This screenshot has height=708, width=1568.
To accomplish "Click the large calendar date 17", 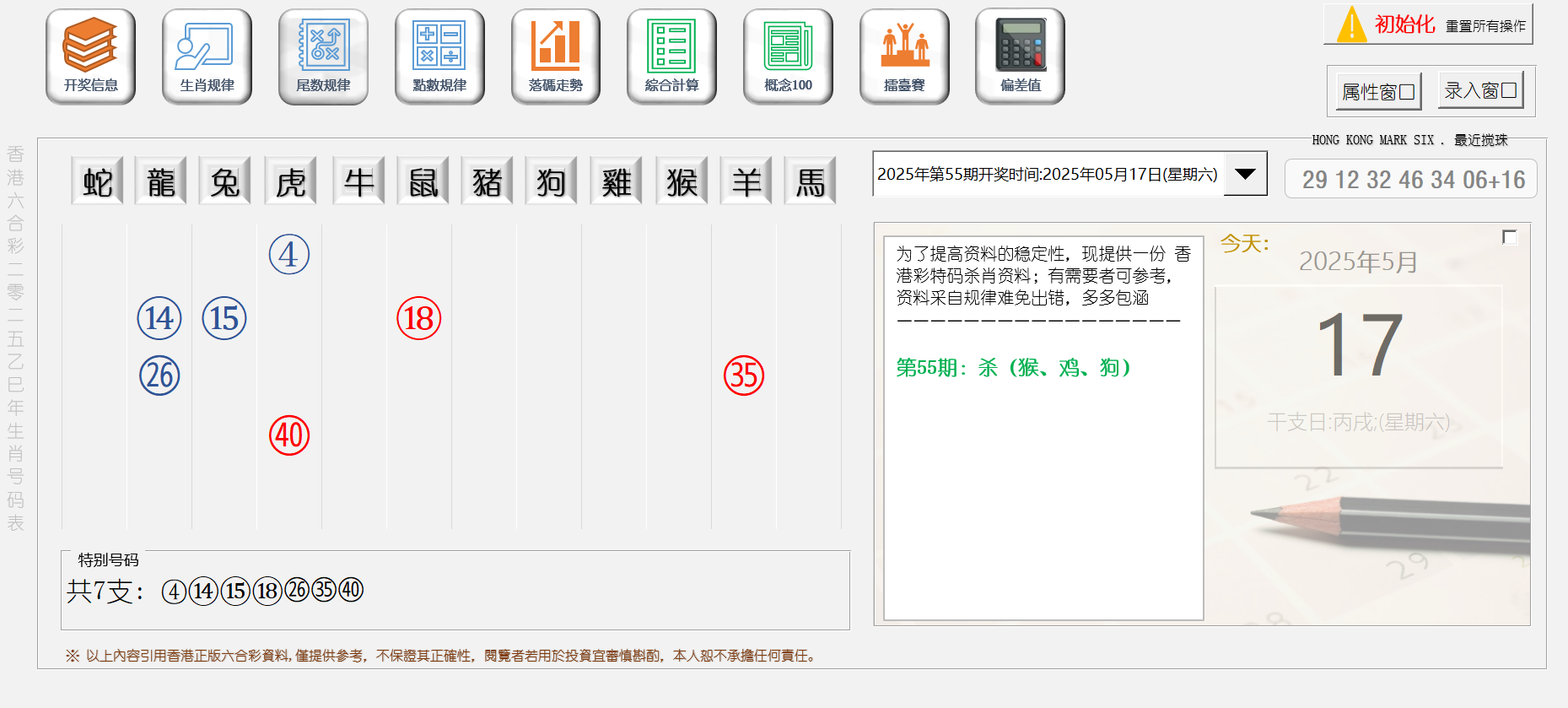I will 1359,344.
